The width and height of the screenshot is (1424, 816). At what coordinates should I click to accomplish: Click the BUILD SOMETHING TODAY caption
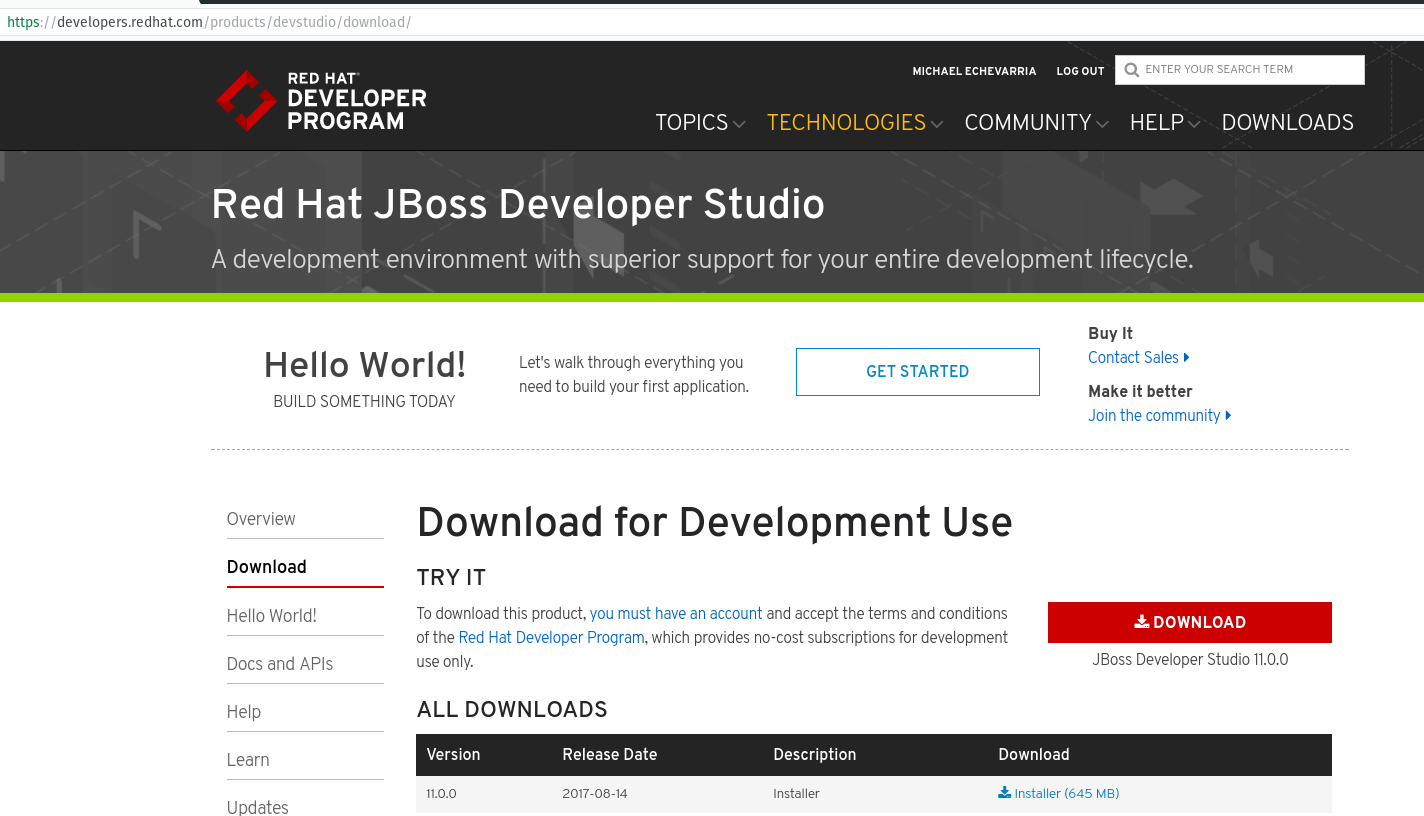coord(364,401)
